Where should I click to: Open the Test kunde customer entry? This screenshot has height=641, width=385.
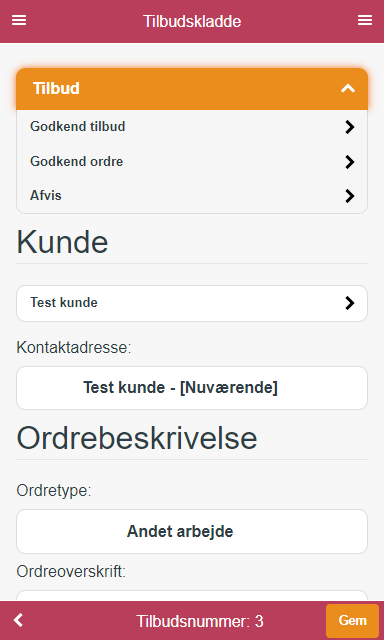coord(192,303)
